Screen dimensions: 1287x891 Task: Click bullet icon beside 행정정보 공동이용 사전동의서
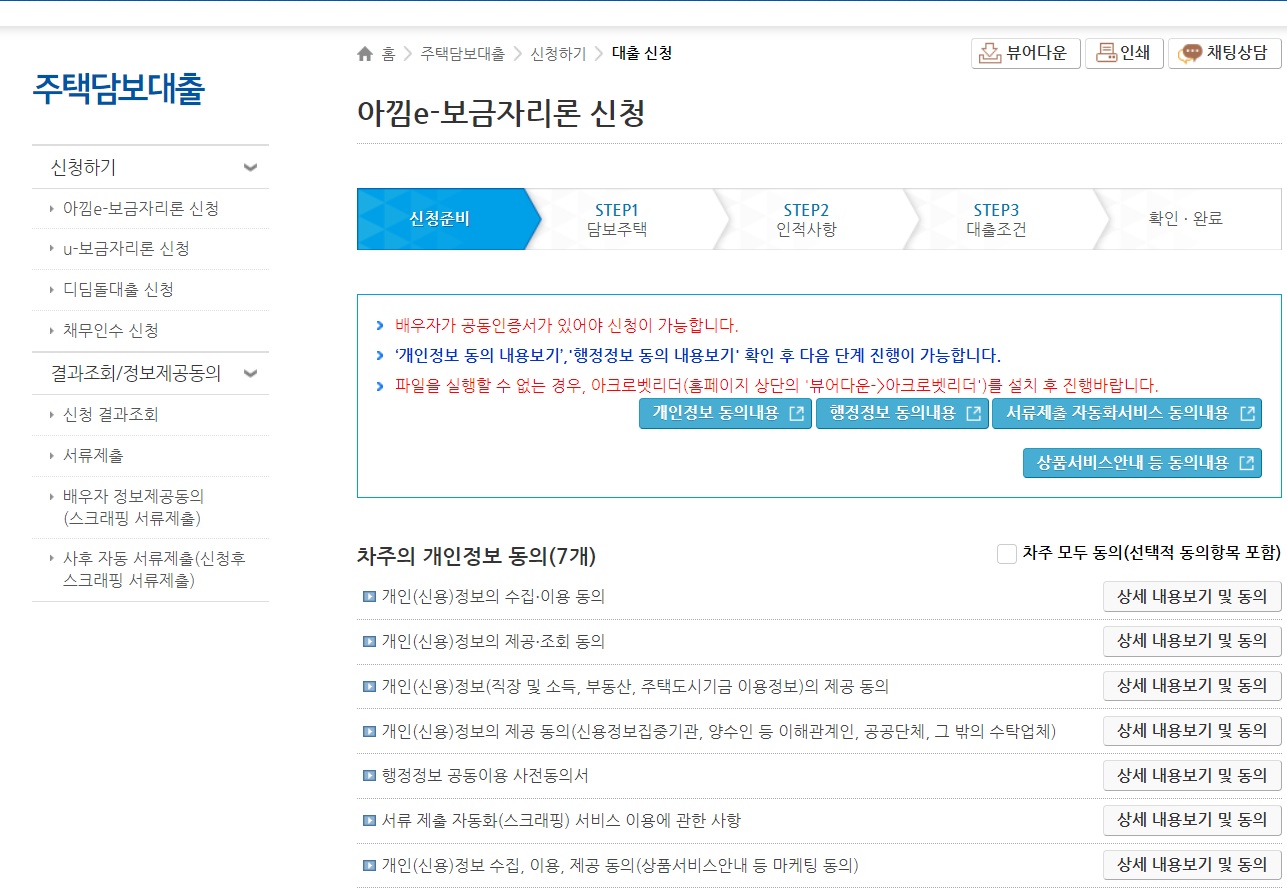[x=369, y=776]
